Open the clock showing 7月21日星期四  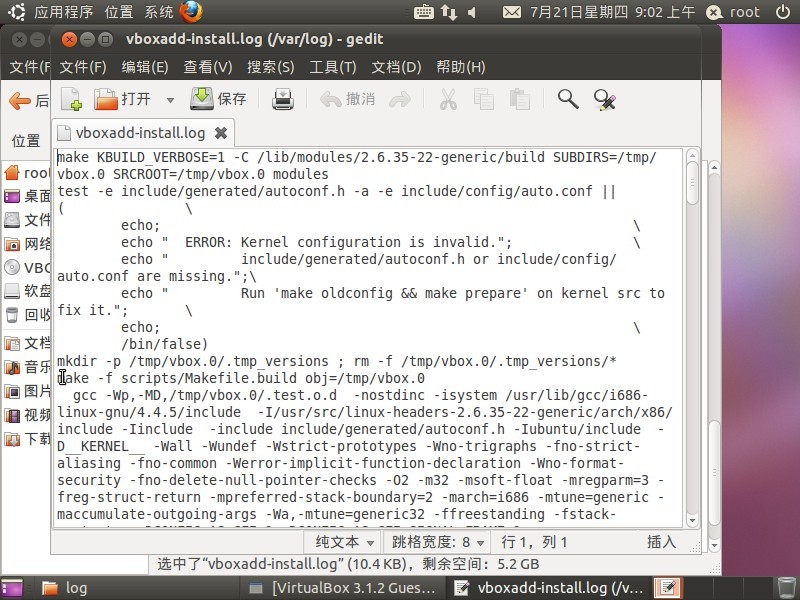(612, 12)
